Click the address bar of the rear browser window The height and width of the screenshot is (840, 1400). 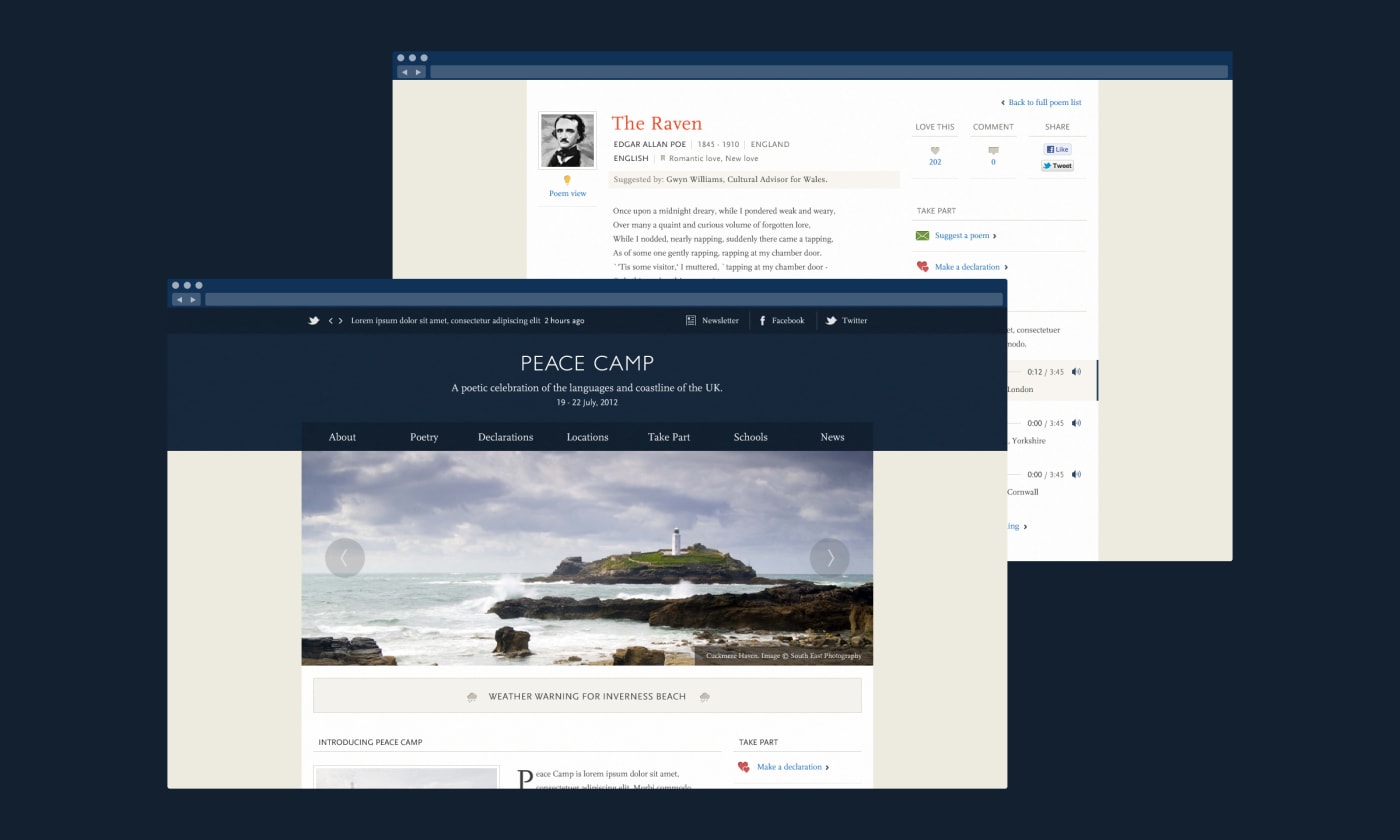[829, 72]
